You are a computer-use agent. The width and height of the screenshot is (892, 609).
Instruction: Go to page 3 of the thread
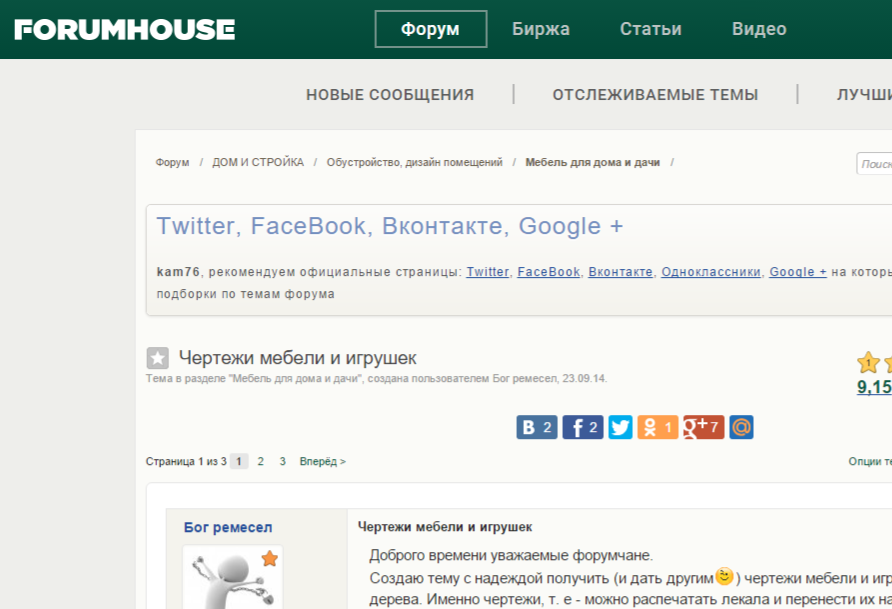[x=282, y=461]
